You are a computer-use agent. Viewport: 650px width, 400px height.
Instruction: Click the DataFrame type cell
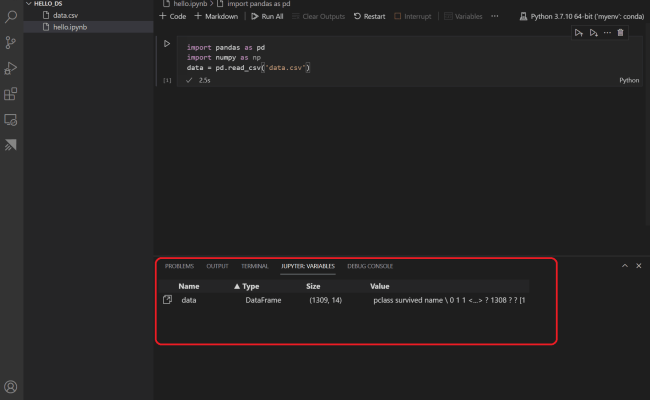tap(263, 300)
